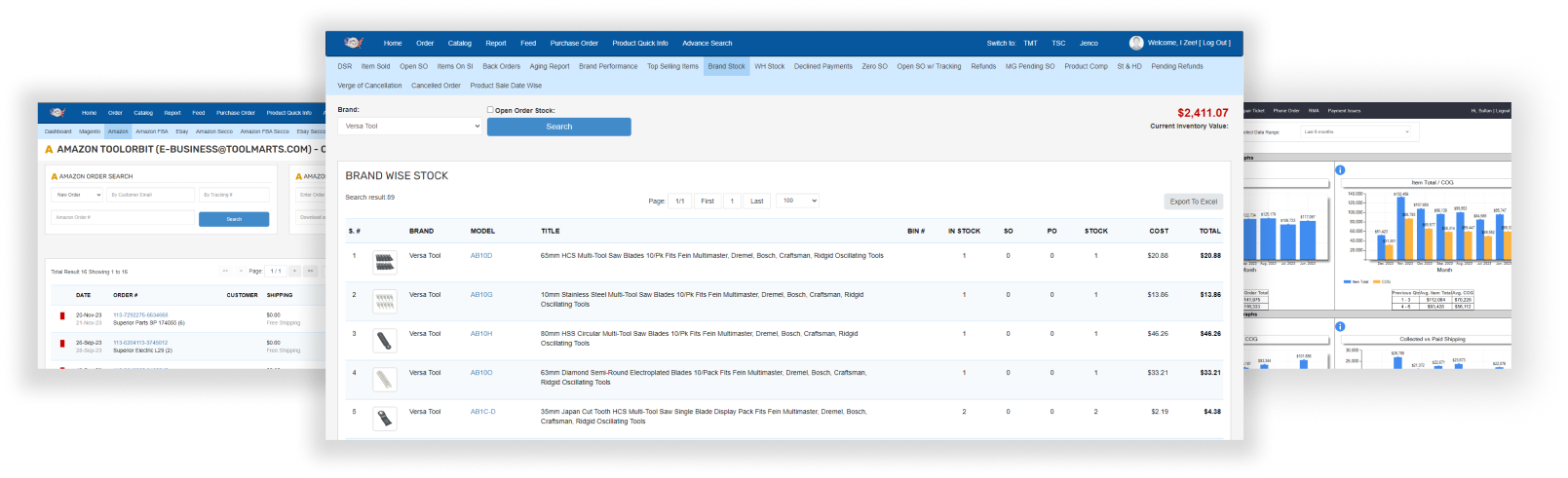The height and width of the screenshot is (478, 1568).
Task: Click the site logo in the front window header
Action: tap(354, 43)
